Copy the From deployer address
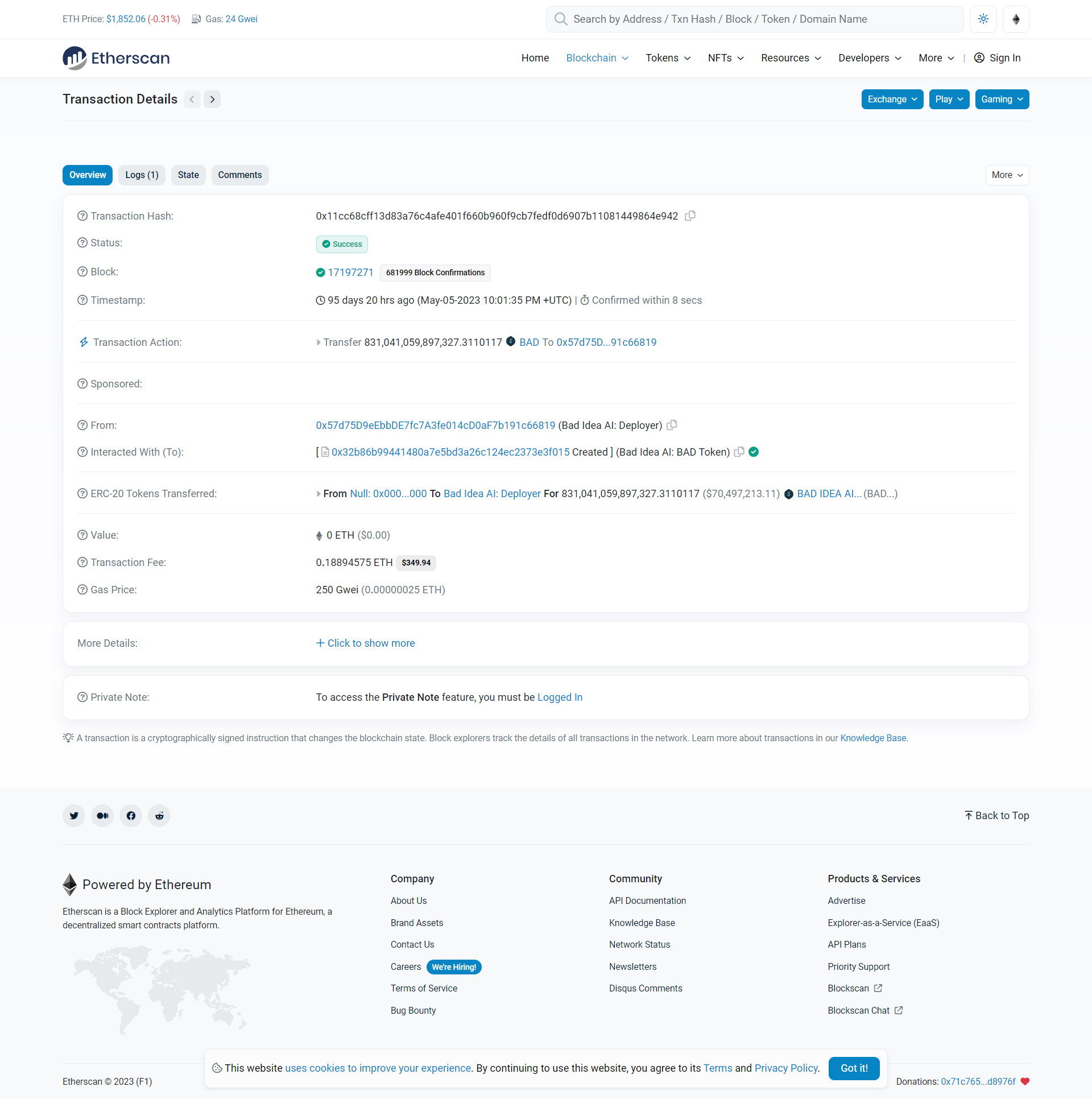Viewport: 1092px width, 1099px height. 672,425
